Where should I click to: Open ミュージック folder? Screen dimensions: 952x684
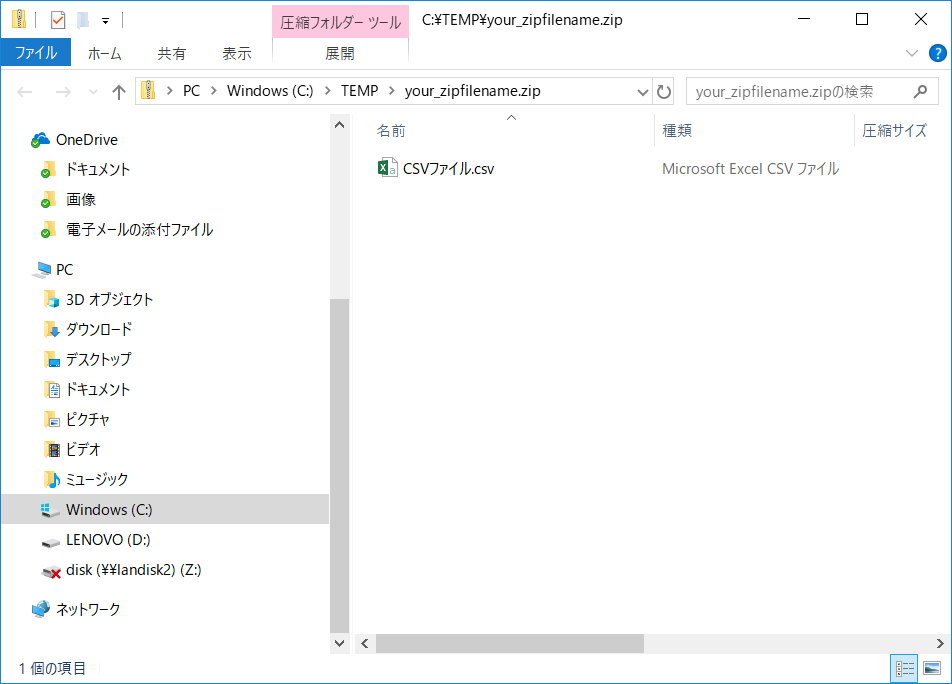(97, 479)
